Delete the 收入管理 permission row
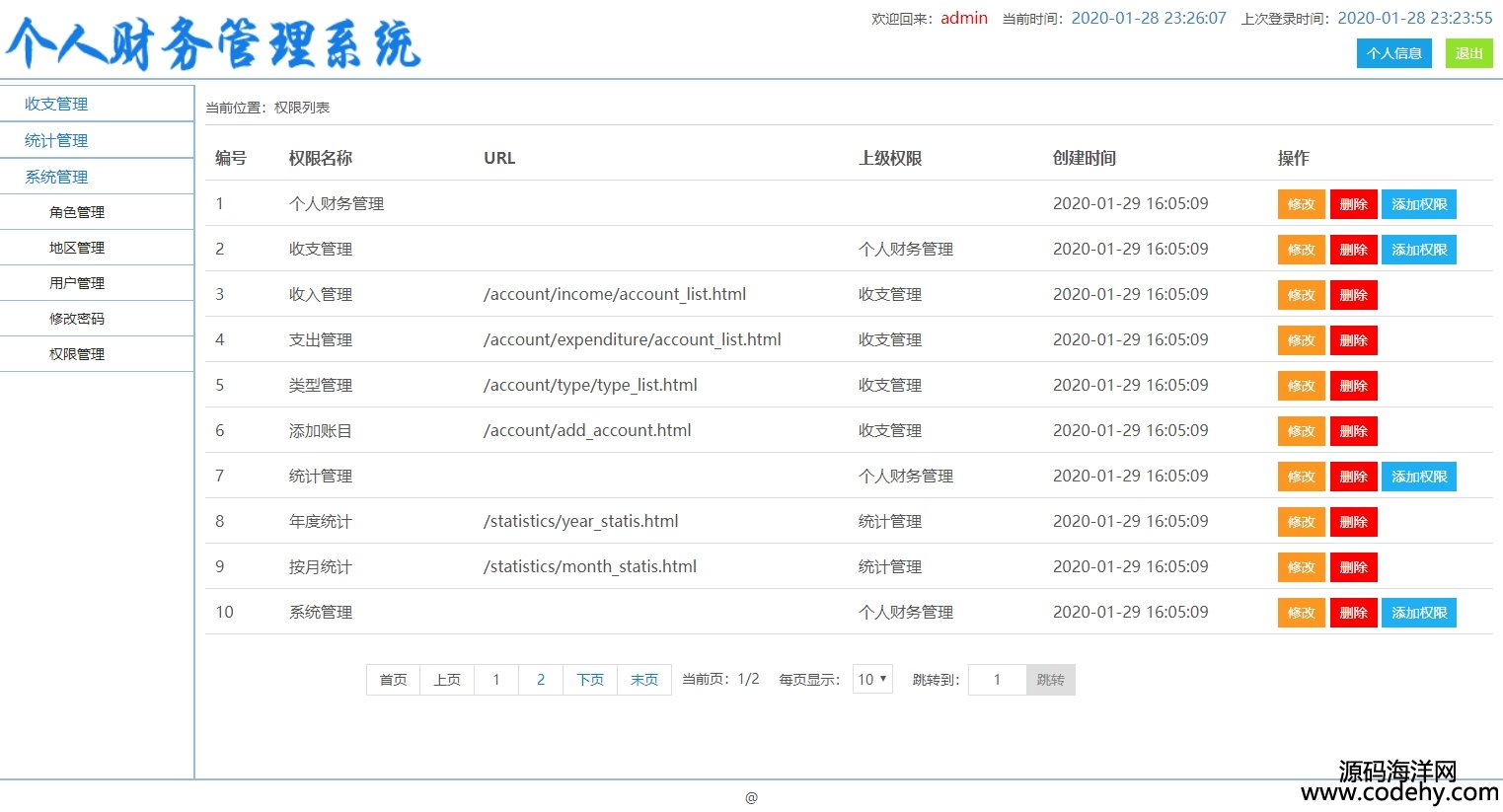 click(1353, 295)
